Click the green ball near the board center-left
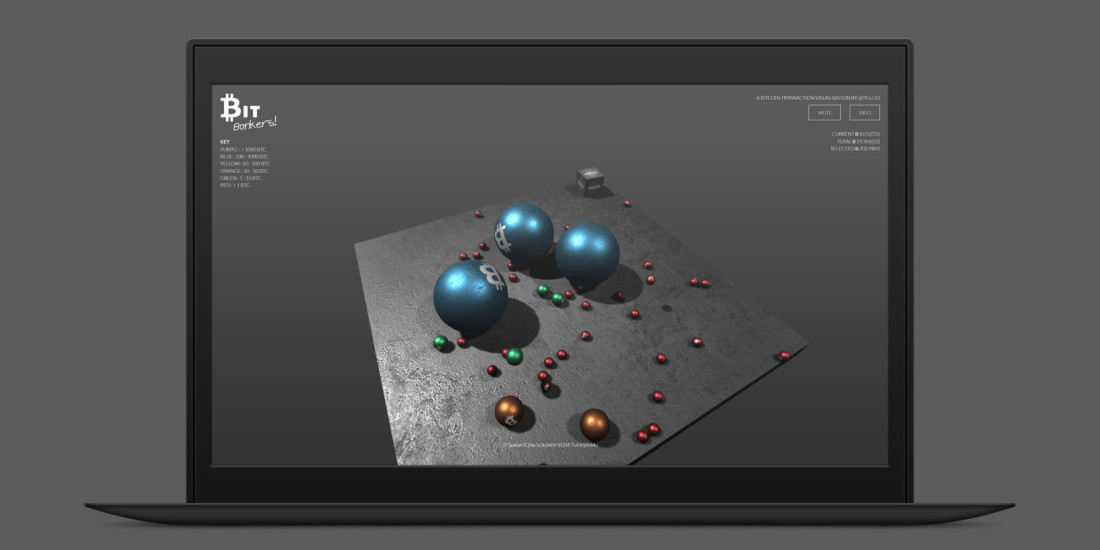The width and height of the screenshot is (1100, 550). [514, 356]
